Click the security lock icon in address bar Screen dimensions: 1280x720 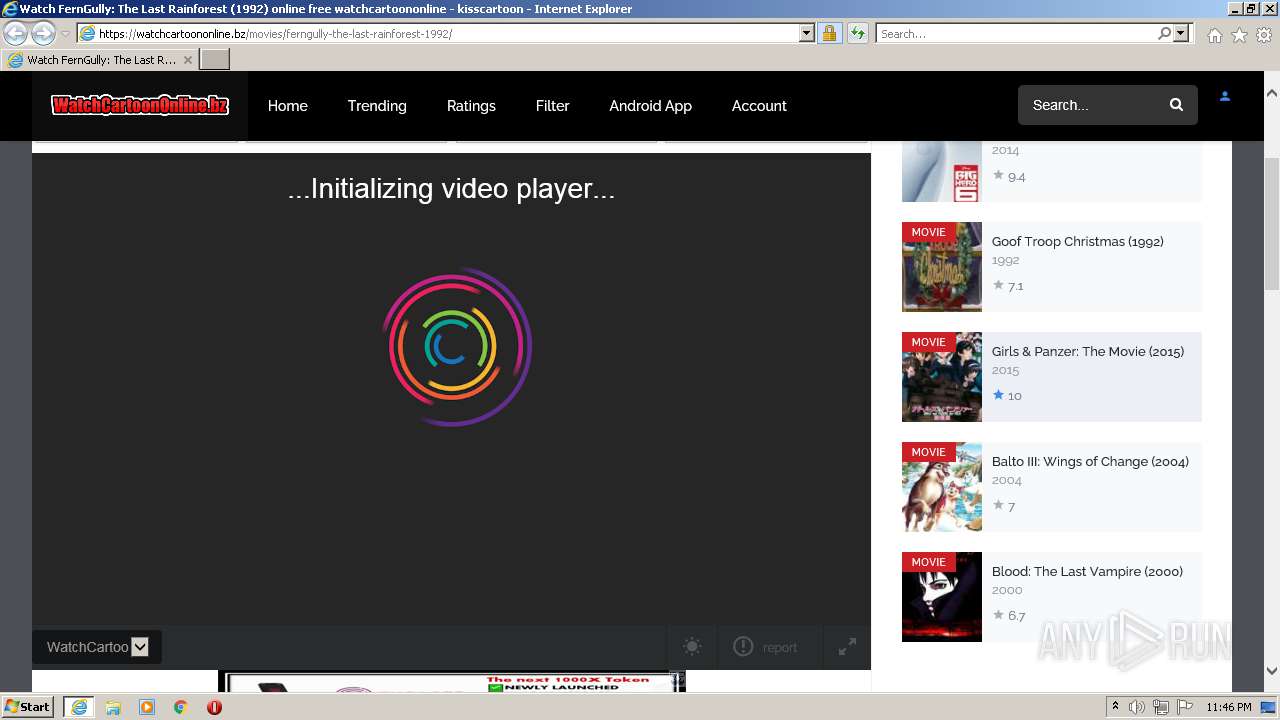click(x=829, y=33)
